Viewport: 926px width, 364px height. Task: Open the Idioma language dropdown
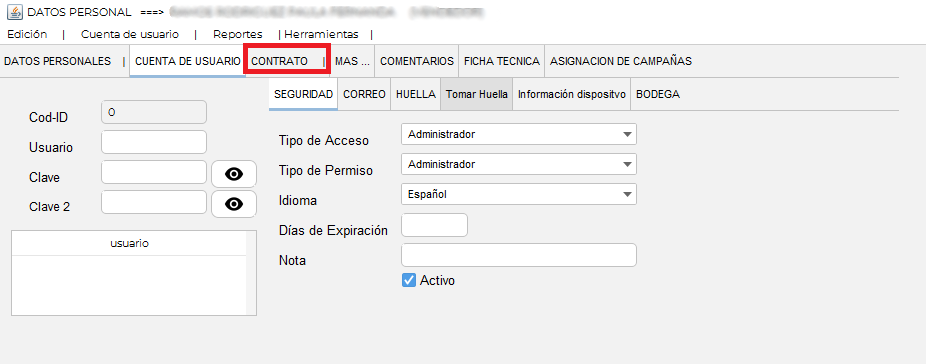519,194
